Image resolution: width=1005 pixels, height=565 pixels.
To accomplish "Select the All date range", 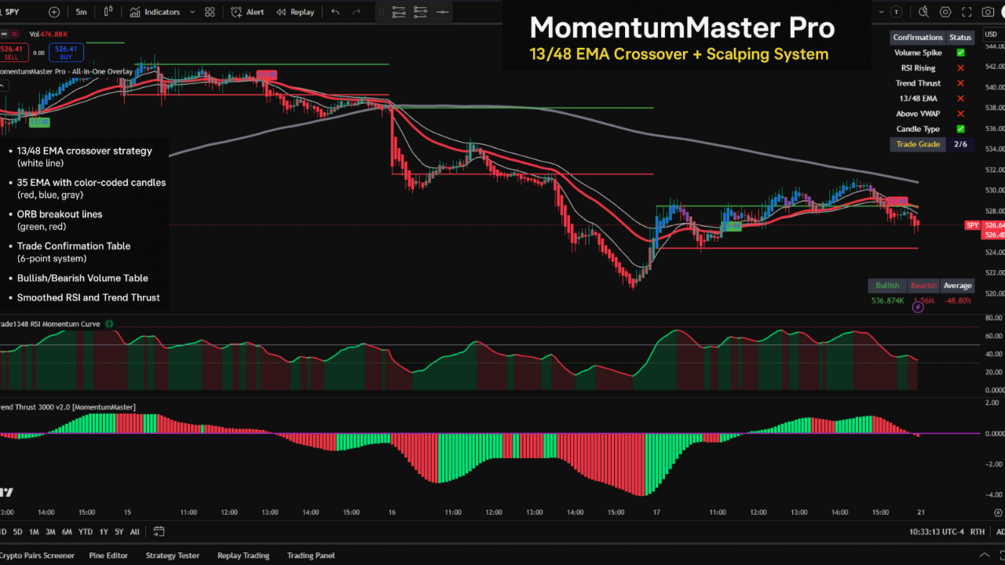I will coord(135,532).
